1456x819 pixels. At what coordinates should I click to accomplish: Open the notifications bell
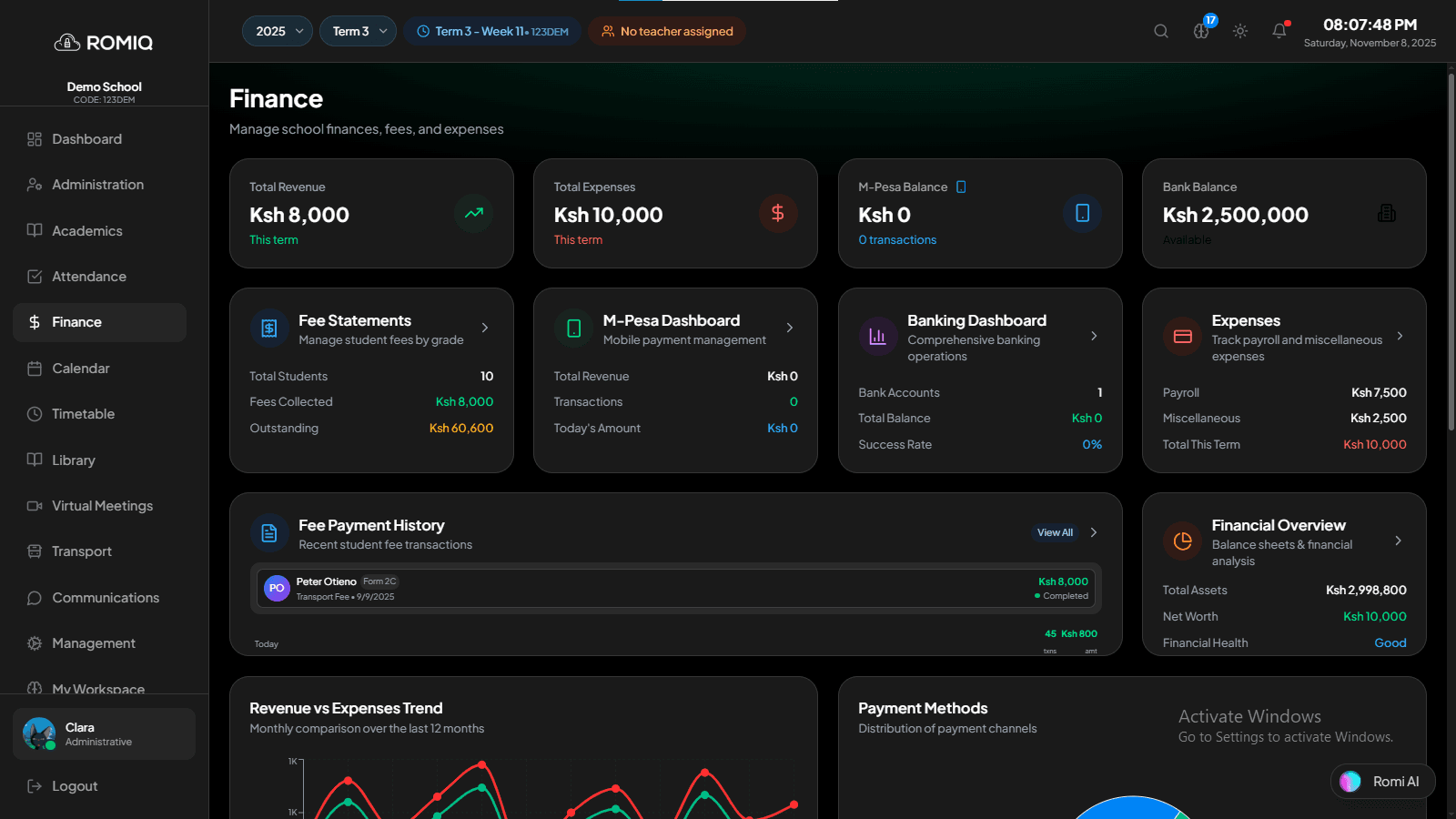[x=1279, y=31]
